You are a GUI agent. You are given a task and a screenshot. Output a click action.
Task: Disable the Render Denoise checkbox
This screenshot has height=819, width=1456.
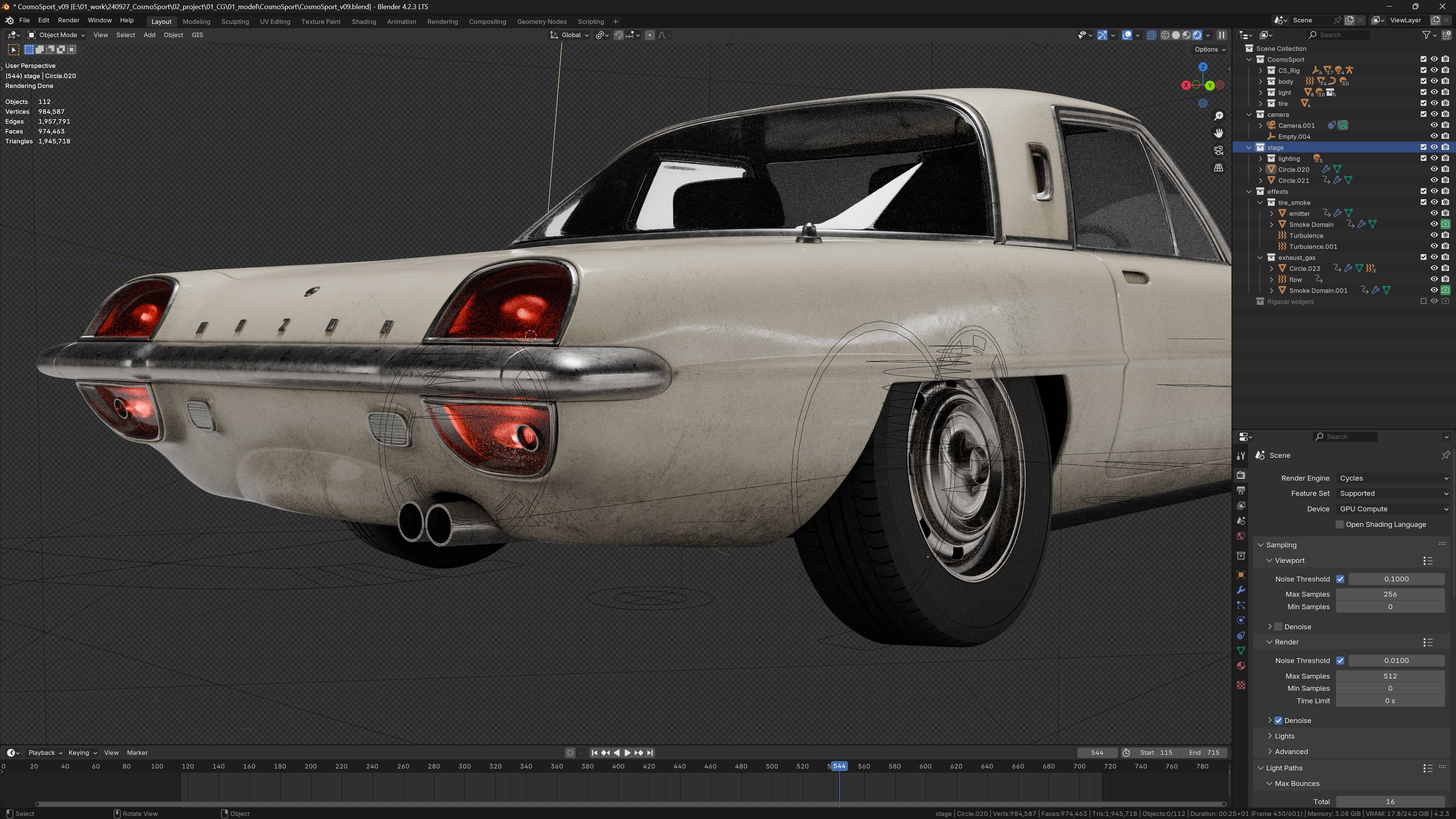[1278, 721]
